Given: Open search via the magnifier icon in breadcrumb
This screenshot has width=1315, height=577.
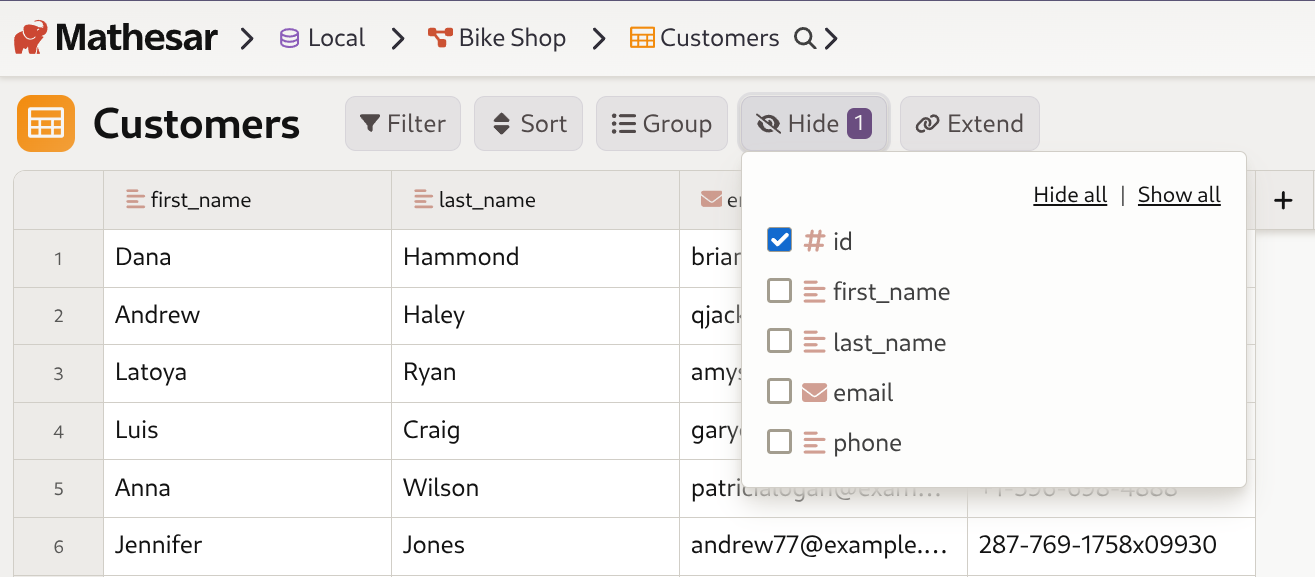Looking at the screenshot, I should click(x=805, y=38).
